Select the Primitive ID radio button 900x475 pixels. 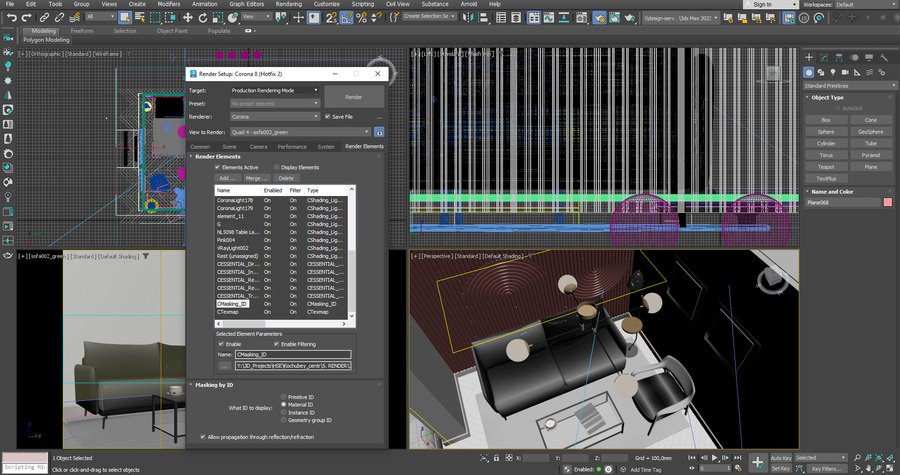point(284,397)
